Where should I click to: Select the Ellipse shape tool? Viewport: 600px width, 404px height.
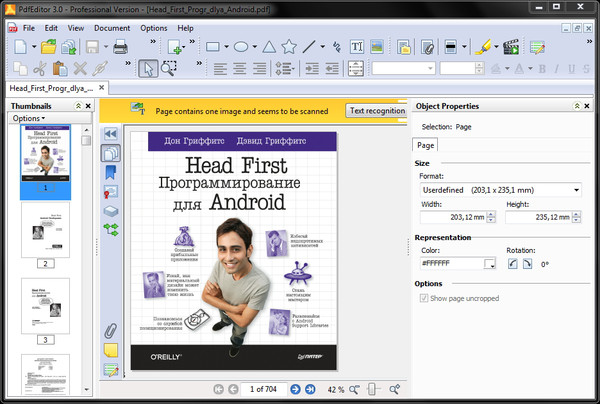(241, 47)
